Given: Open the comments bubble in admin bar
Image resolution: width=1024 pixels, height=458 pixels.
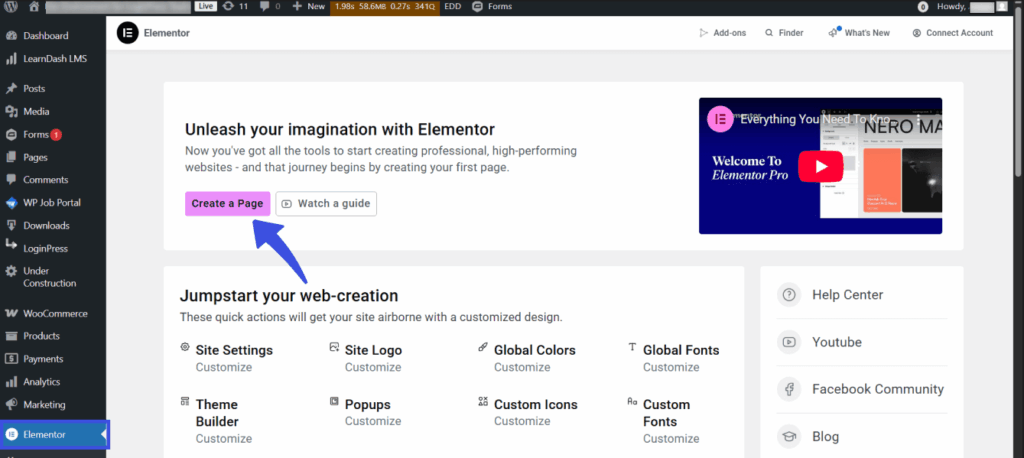Looking at the screenshot, I should click(x=270, y=7).
